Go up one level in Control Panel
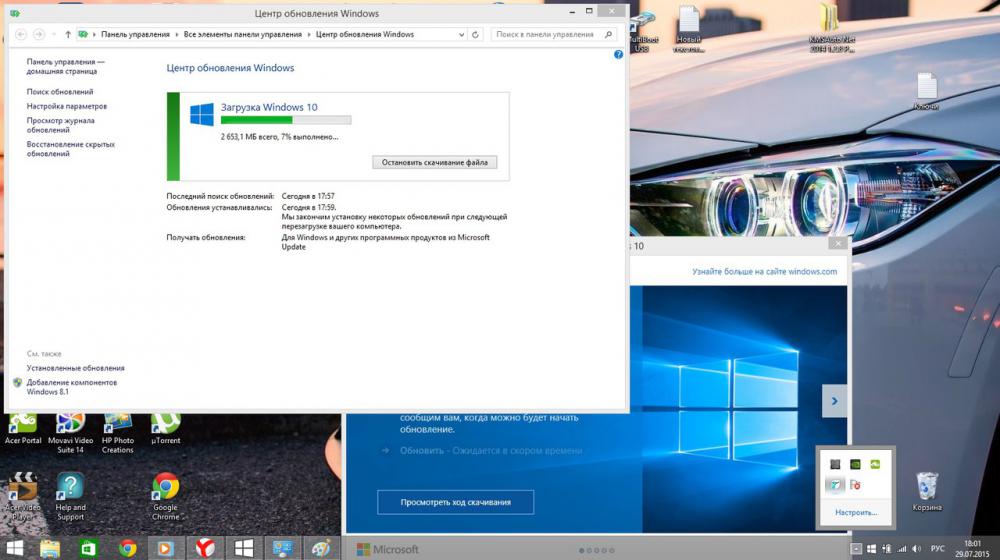Screen dimensions: 1000x560 [x=68, y=34]
